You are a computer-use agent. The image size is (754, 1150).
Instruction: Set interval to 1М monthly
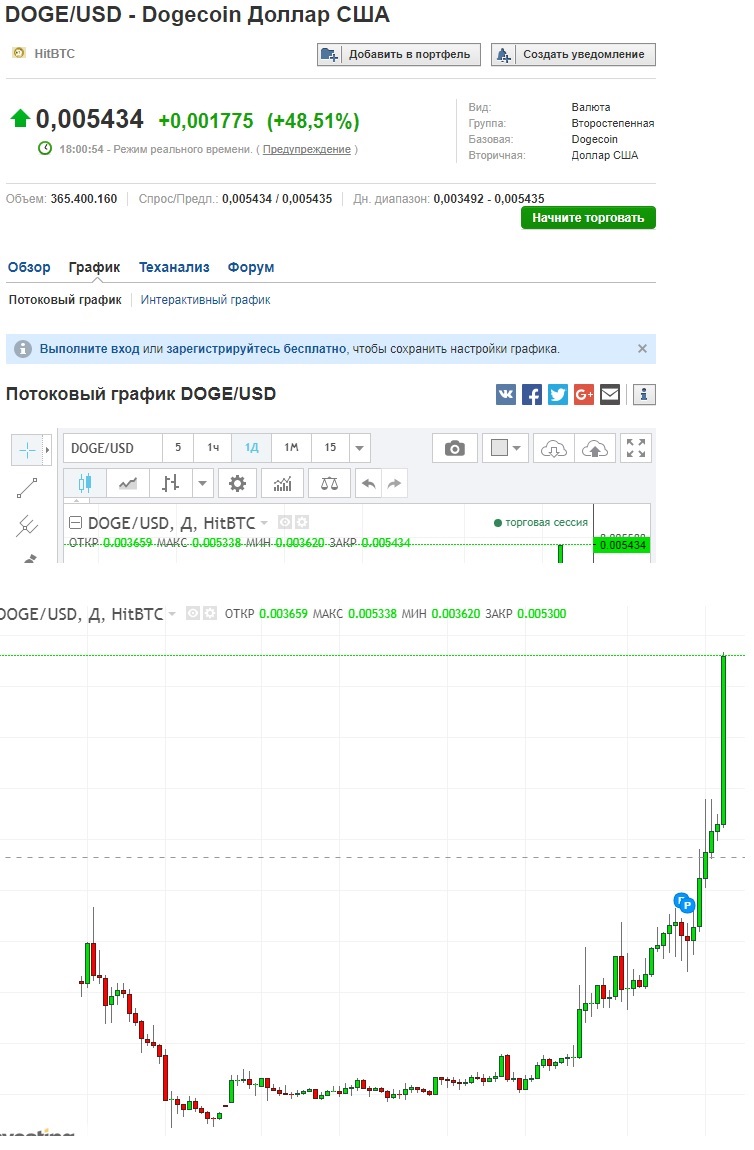click(x=291, y=447)
